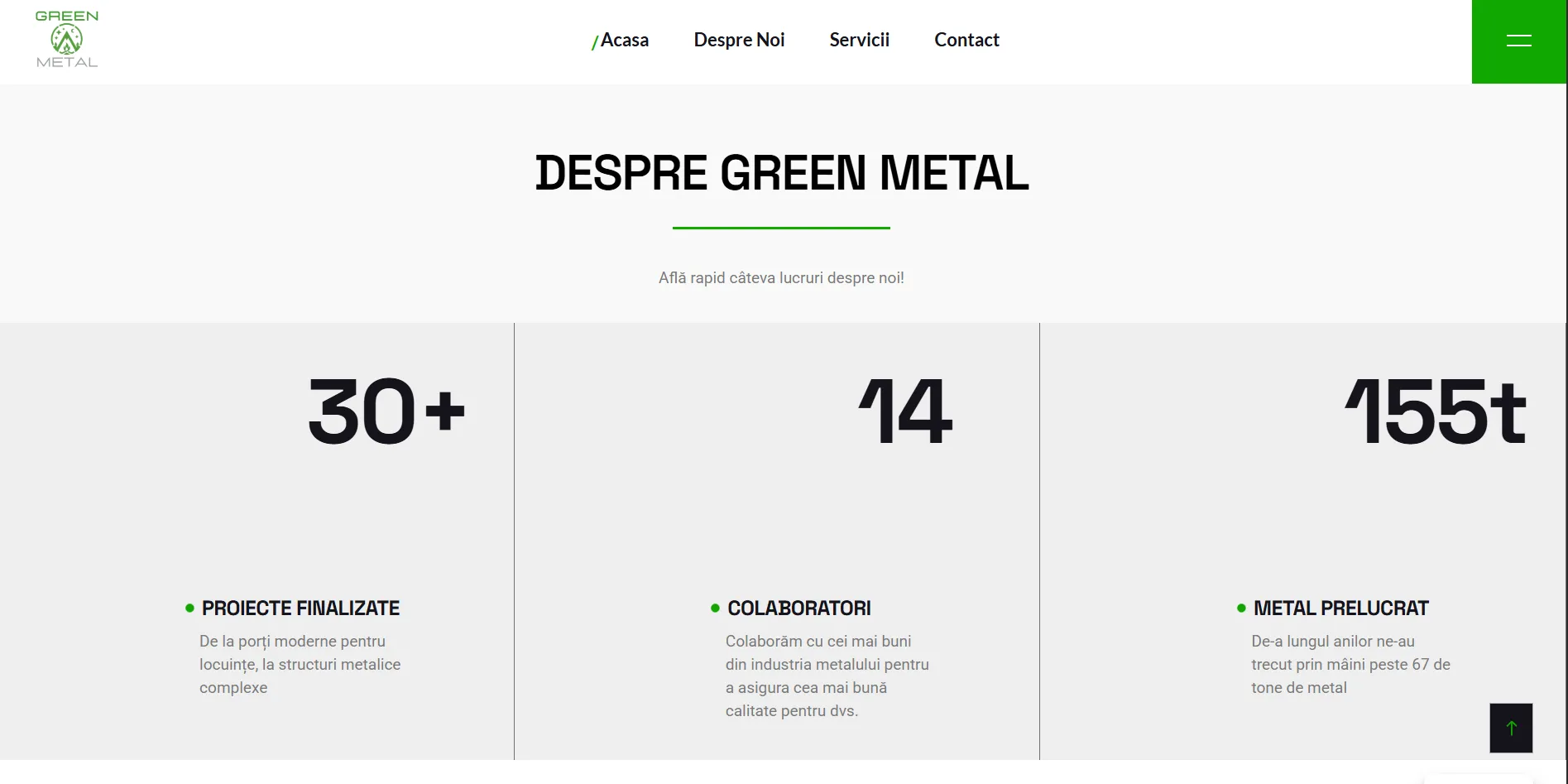
Task: Open the Contact page
Action: [966, 40]
